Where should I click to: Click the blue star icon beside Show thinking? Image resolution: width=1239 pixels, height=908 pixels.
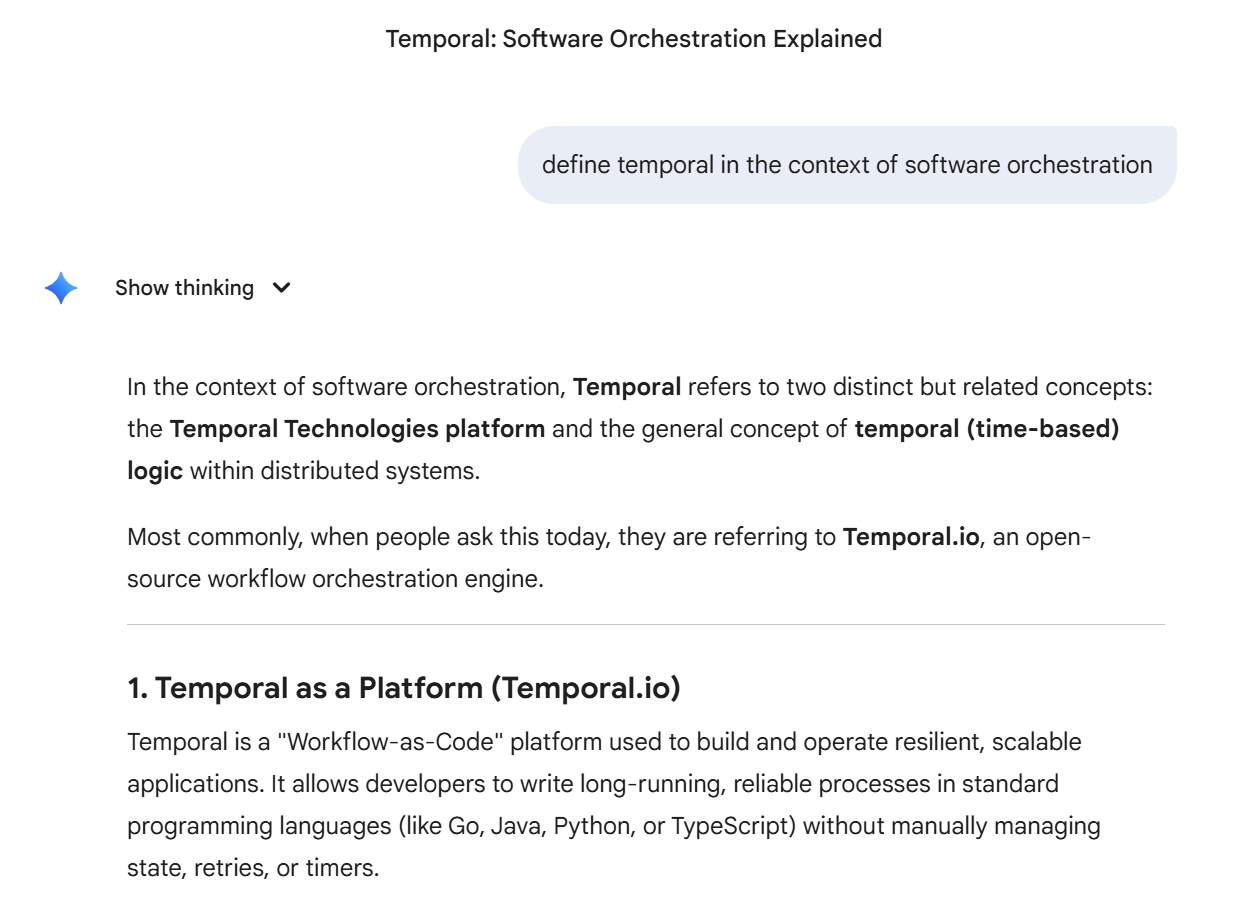(59, 288)
